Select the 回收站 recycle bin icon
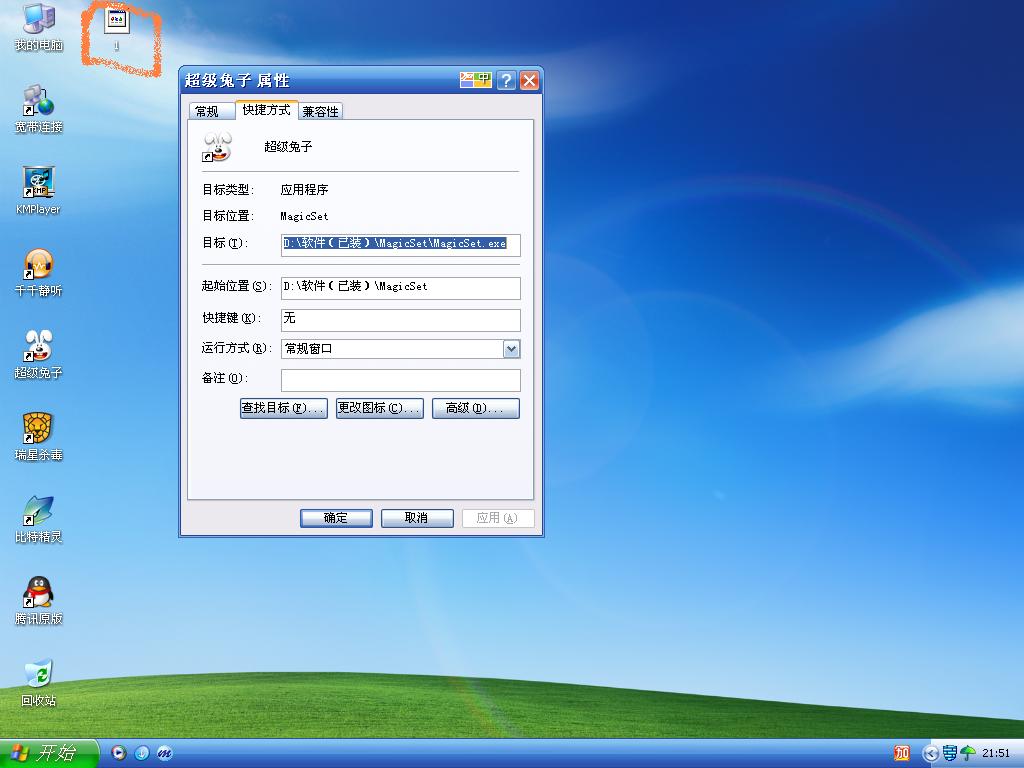 [38, 682]
